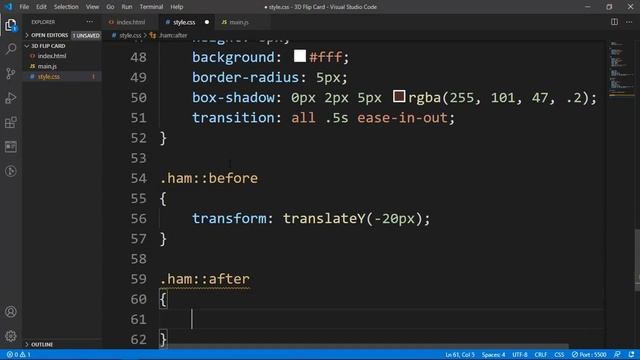Click the editor vertical scrollbar thumb
This screenshot has width=640, height=360.
point(637,260)
